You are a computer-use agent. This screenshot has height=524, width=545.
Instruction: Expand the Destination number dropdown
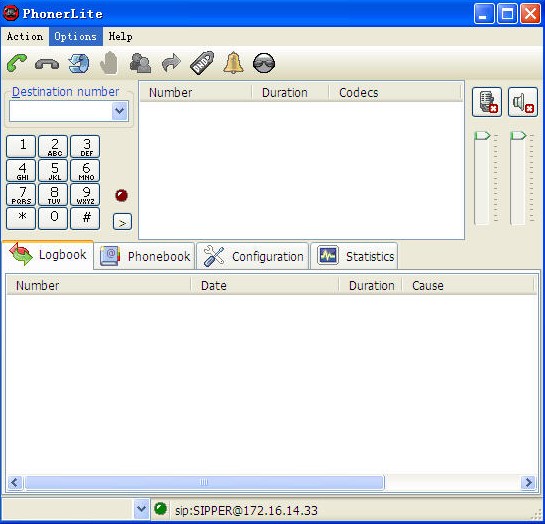click(x=120, y=111)
